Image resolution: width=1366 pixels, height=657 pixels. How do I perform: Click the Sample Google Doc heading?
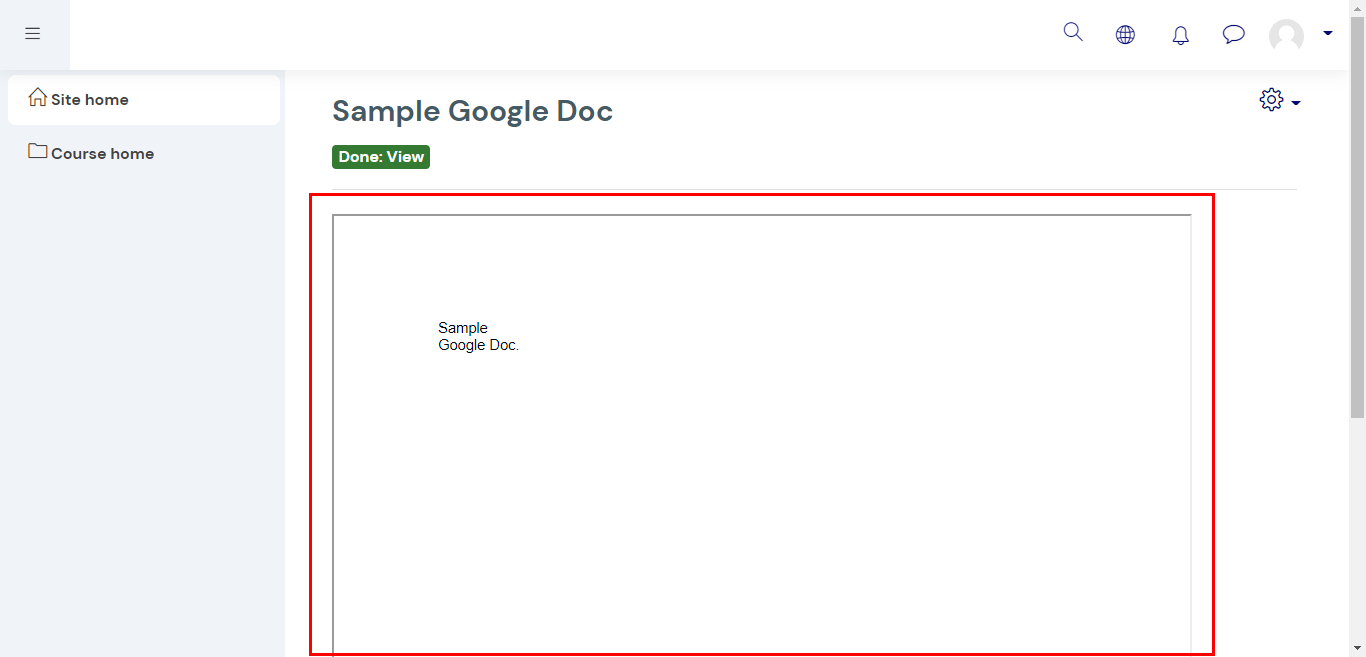click(x=472, y=111)
